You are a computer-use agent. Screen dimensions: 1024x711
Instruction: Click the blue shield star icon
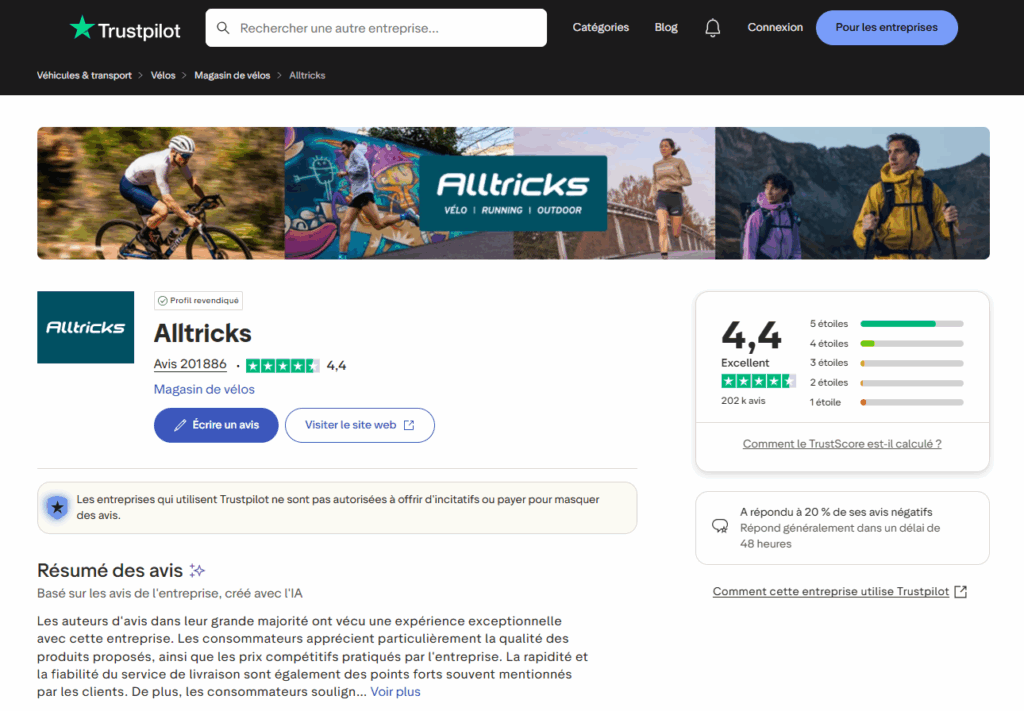57,508
